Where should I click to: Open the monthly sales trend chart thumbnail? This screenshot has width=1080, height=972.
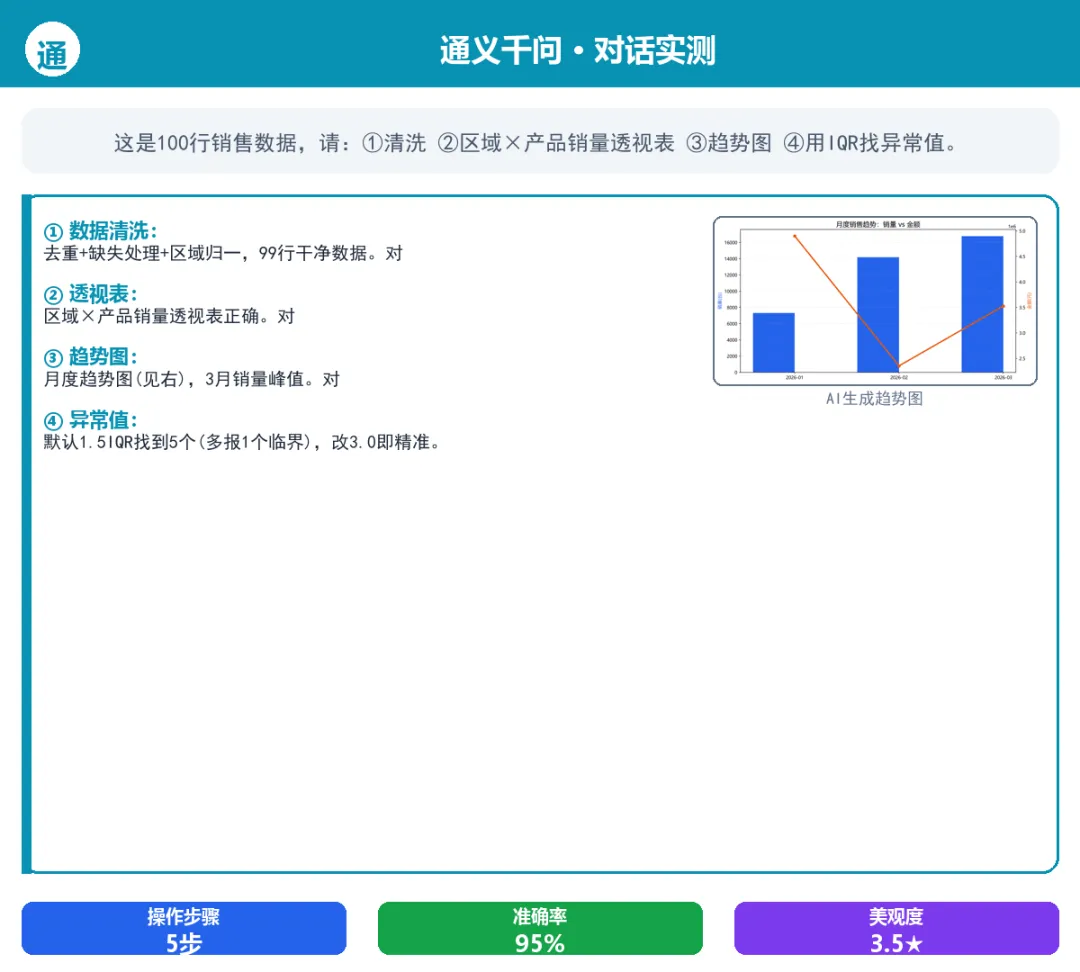point(875,301)
